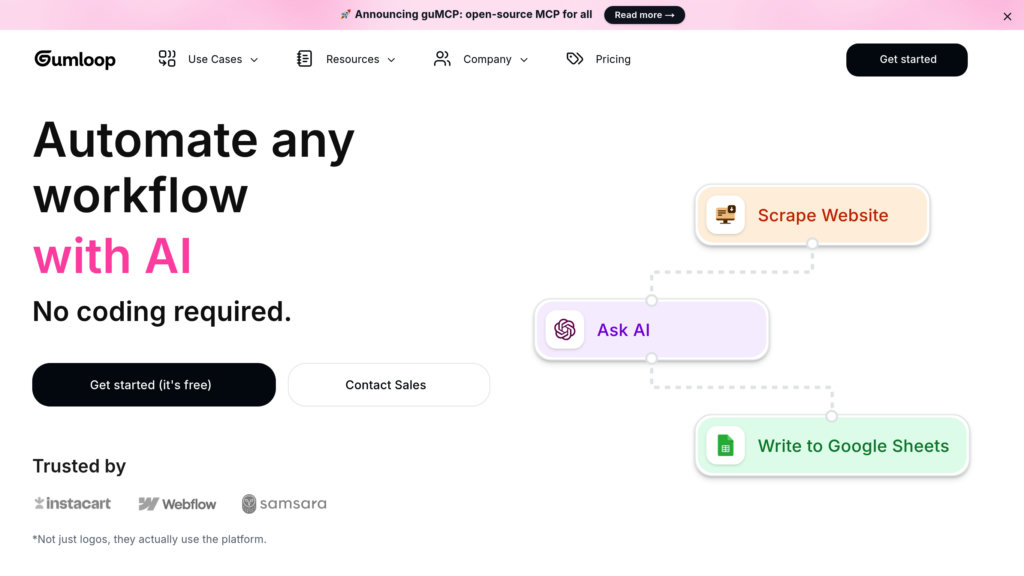Click the people icon beside Company
The width and height of the screenshot is (1024, 576).
(441, 59)
